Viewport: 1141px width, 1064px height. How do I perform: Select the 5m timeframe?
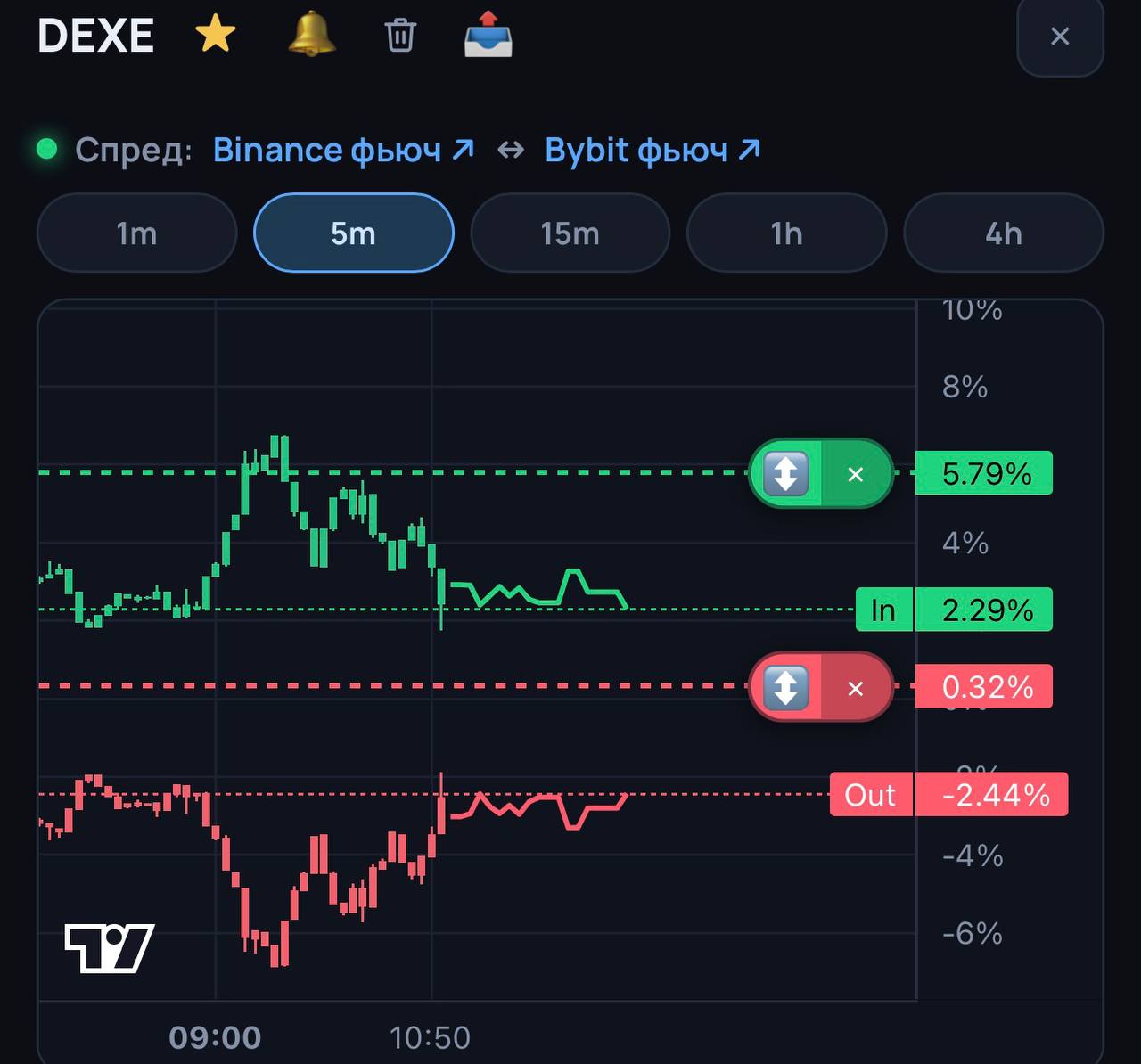click(x=354, y=233)
